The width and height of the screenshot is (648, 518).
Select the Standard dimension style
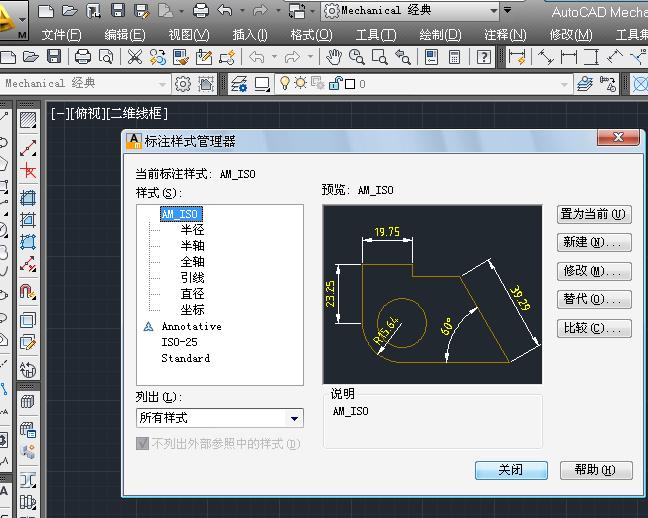point(186,358)
